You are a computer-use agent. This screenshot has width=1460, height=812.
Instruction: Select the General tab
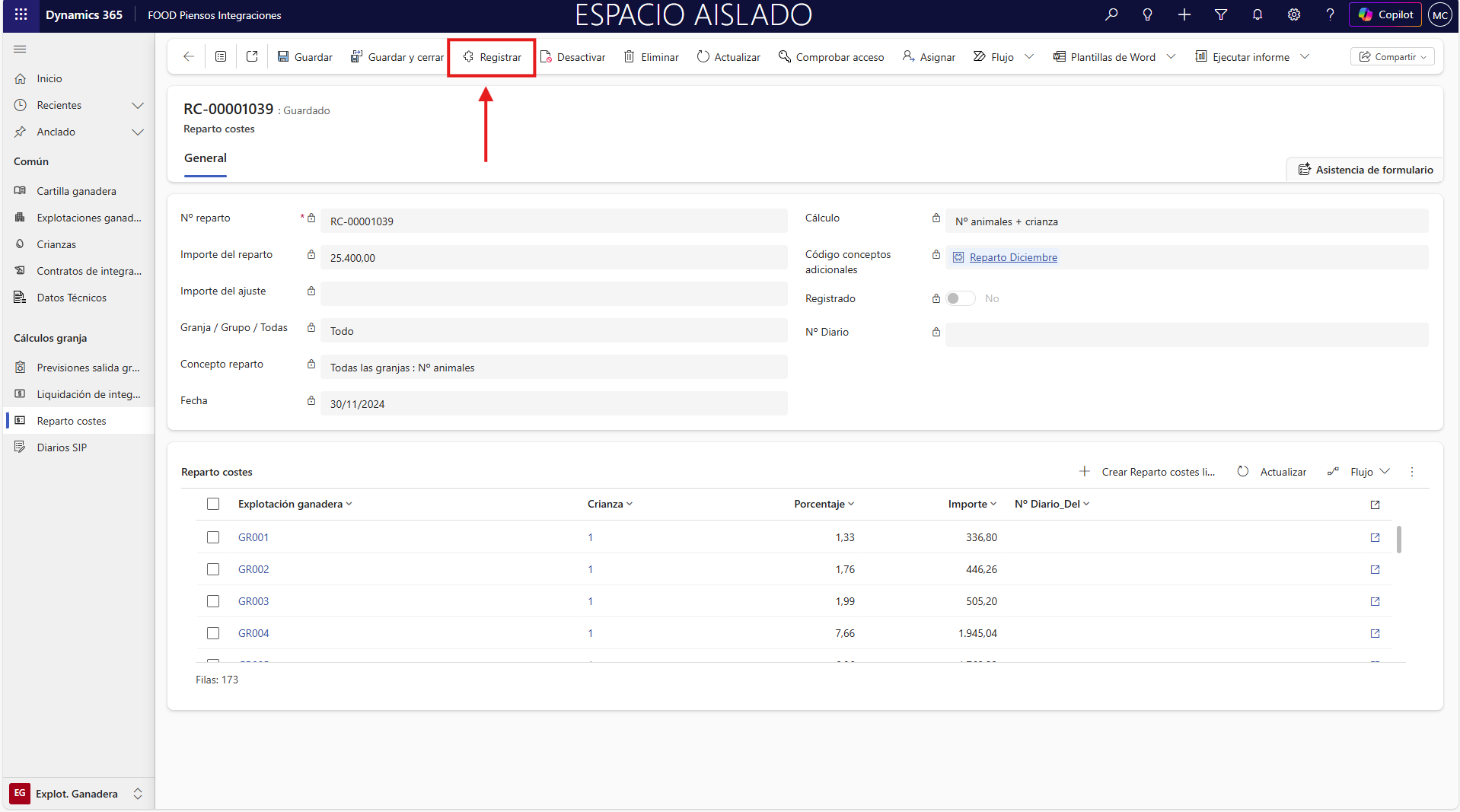(x=206, y=158)
